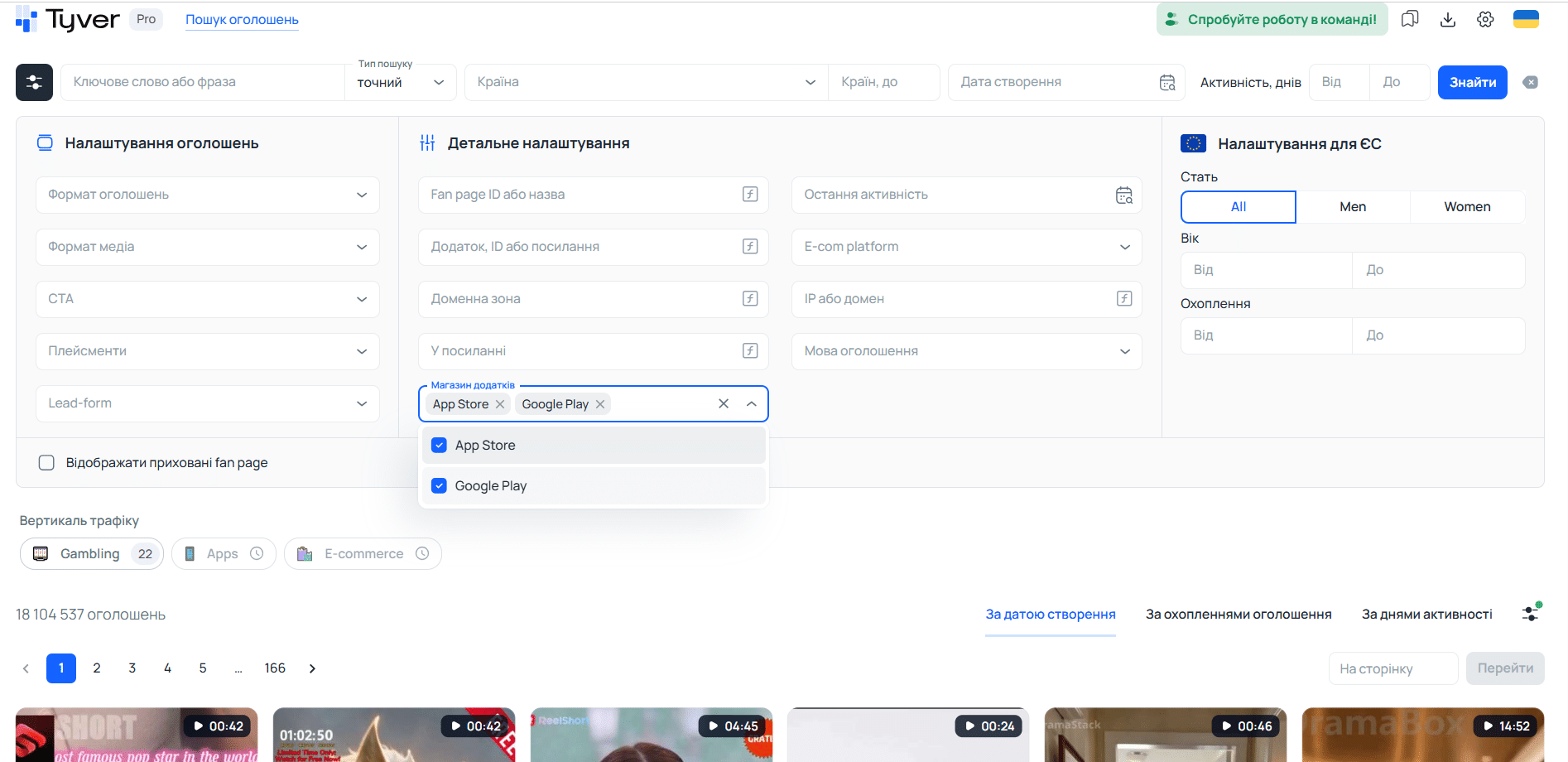Click Спробуйте роботу в команді button
This screenshot has height=762, width=1568.
point(1272,19)
